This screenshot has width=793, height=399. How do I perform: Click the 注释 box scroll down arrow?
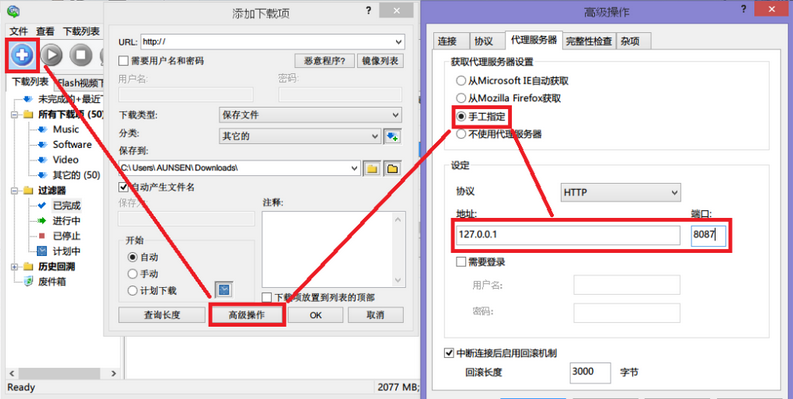pyautogui.click(x=398, y=280)
